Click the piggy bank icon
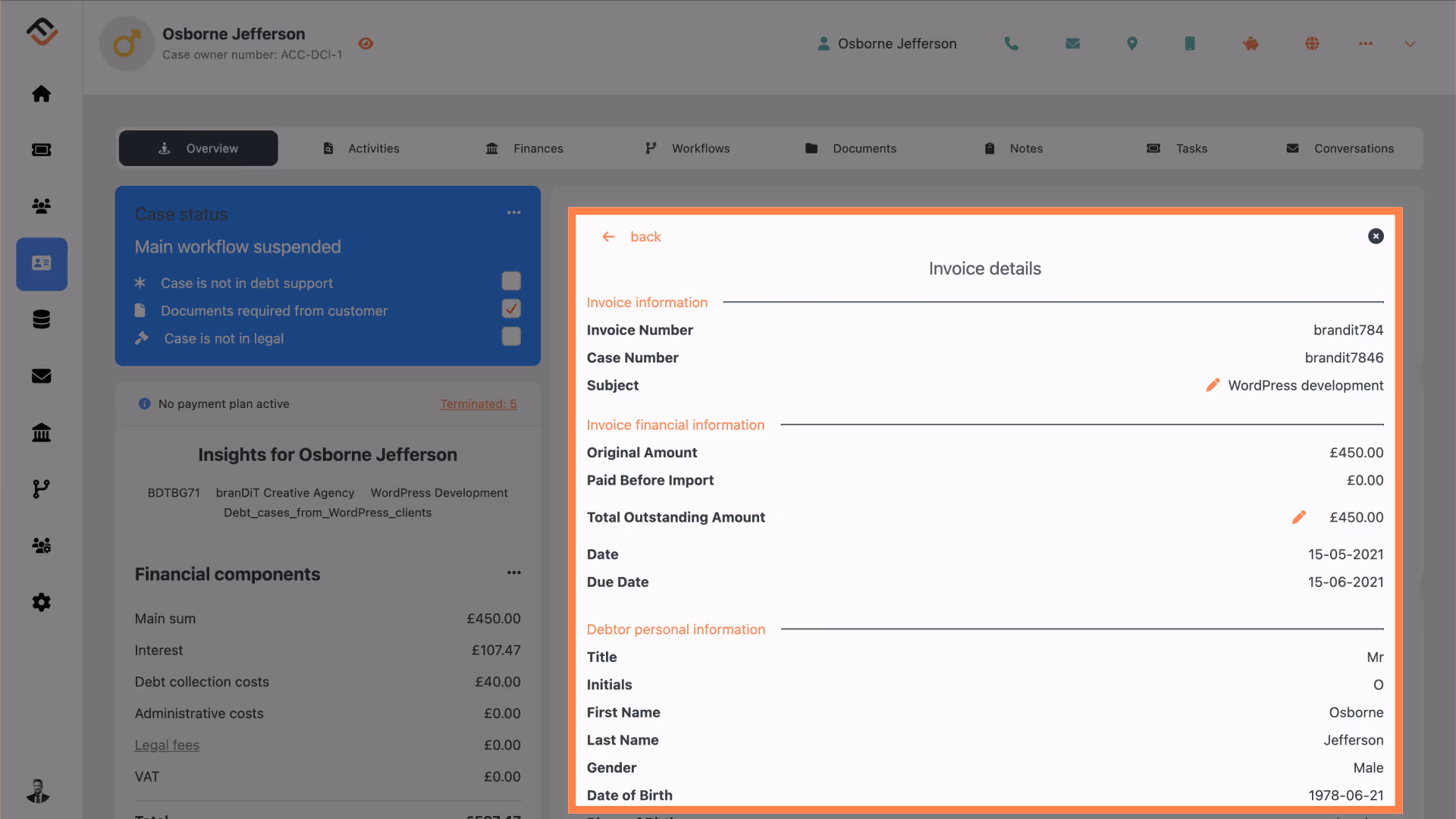Image resolution: width=1456 pixels, height=819 pixels. point(1250,44)
